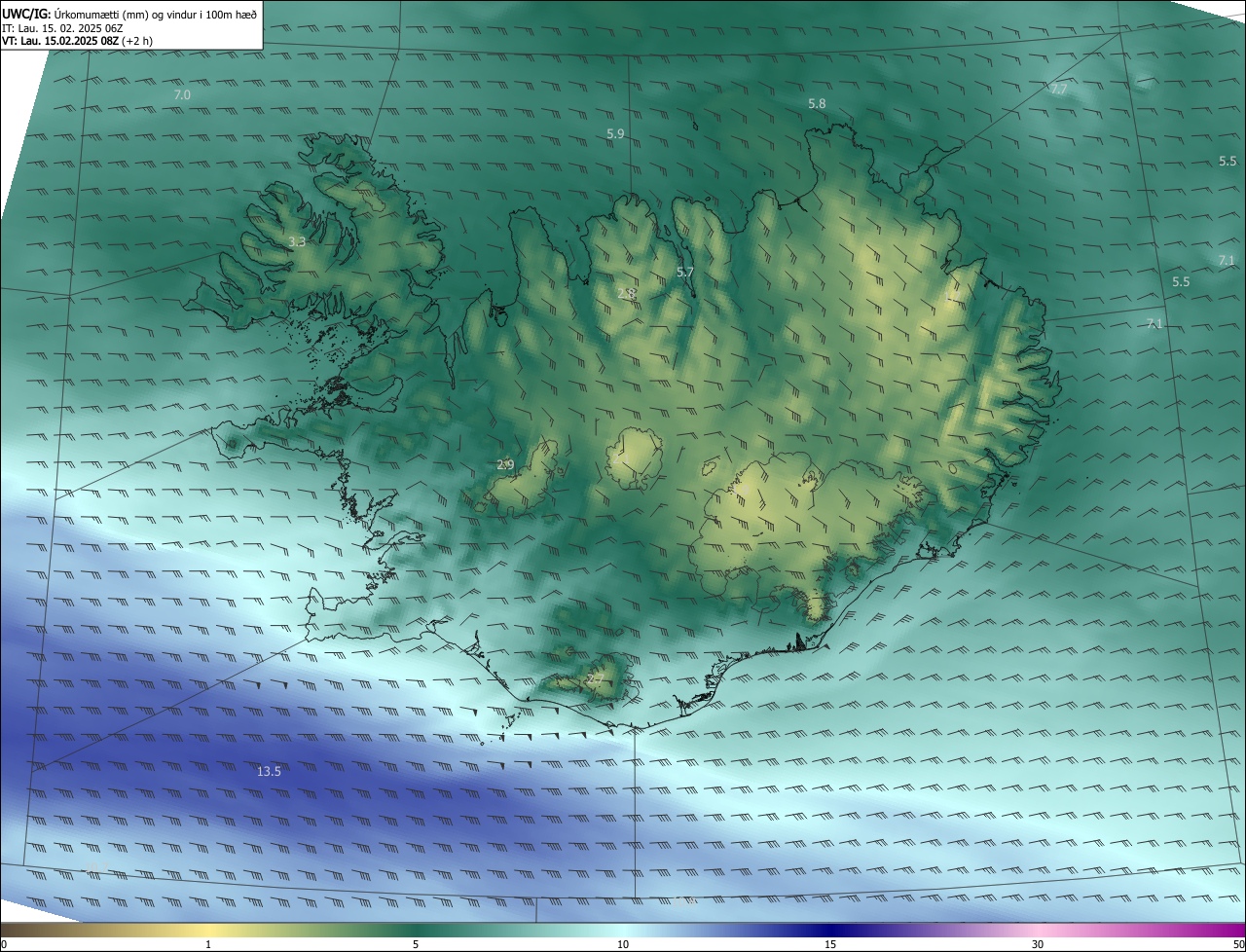Click the 5 tick on the colour scale
The image size is (1246, 952).
(x=416, y=944)
